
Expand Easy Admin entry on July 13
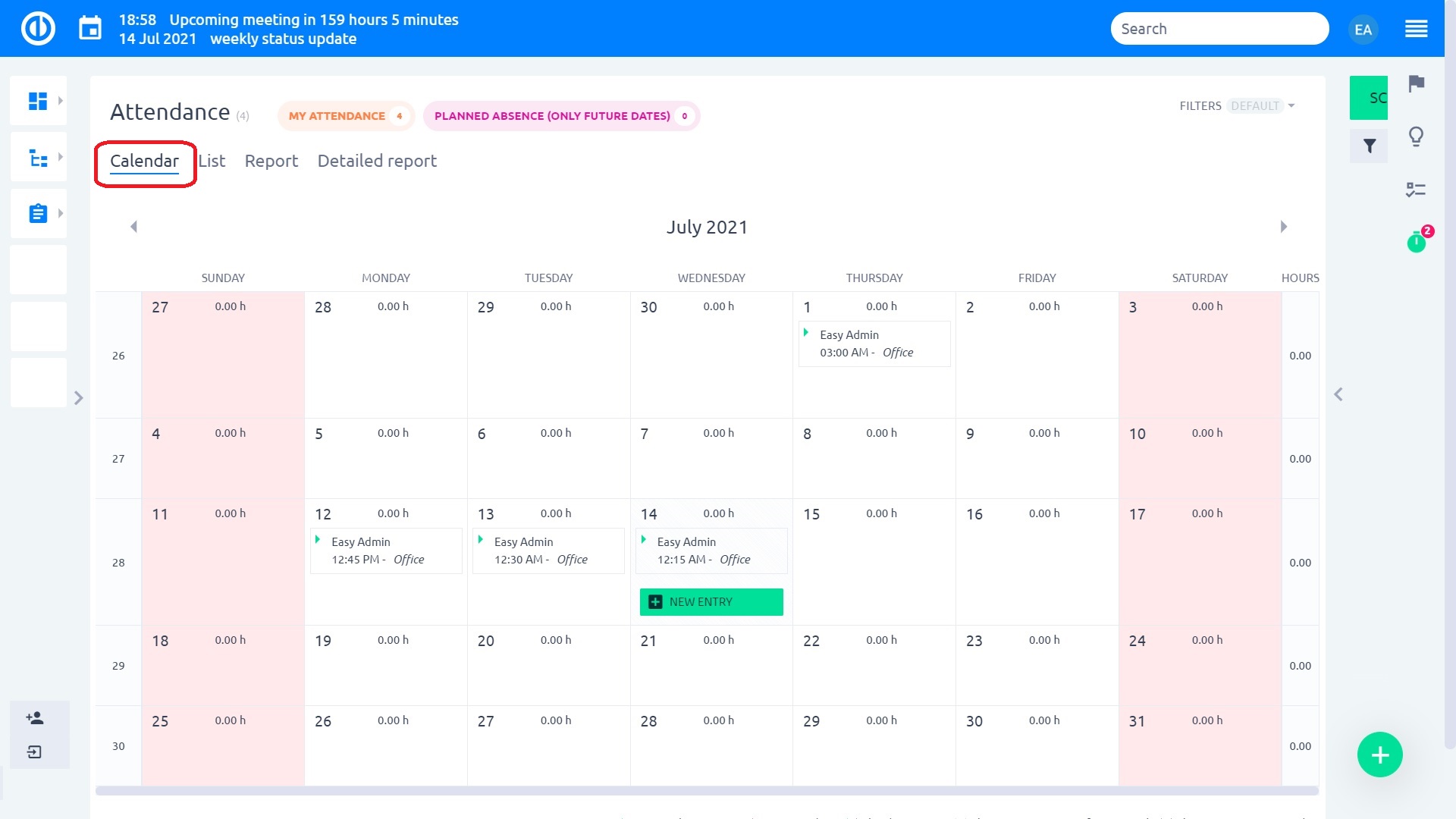(x=481, y=539)
